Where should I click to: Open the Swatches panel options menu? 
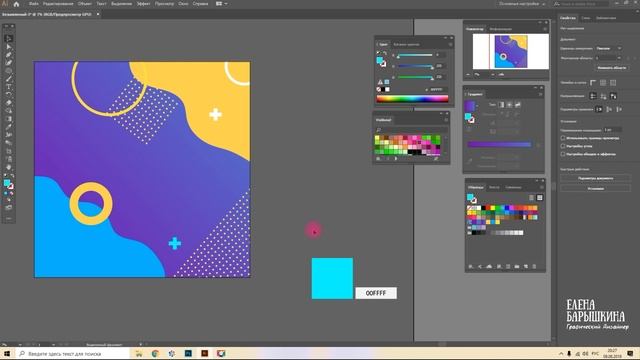coord(542,187)
